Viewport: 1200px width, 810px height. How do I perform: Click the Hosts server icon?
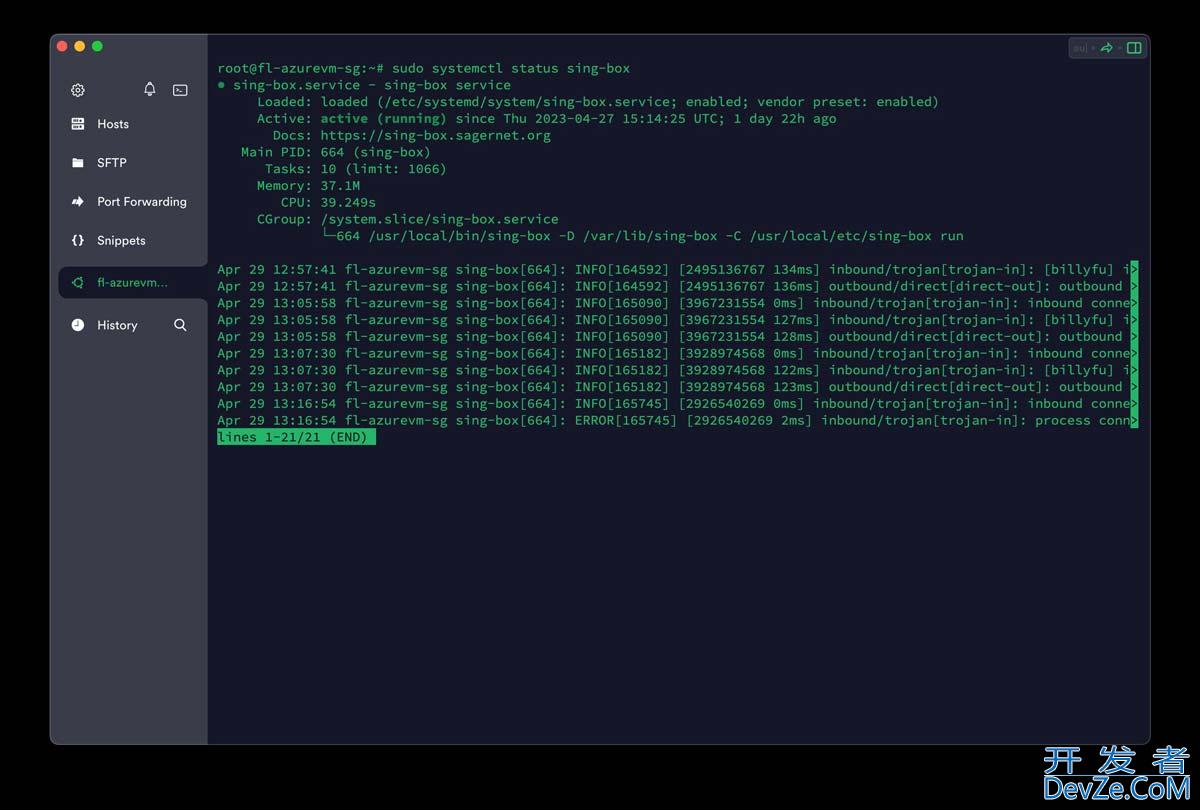[x=78, y=124]
